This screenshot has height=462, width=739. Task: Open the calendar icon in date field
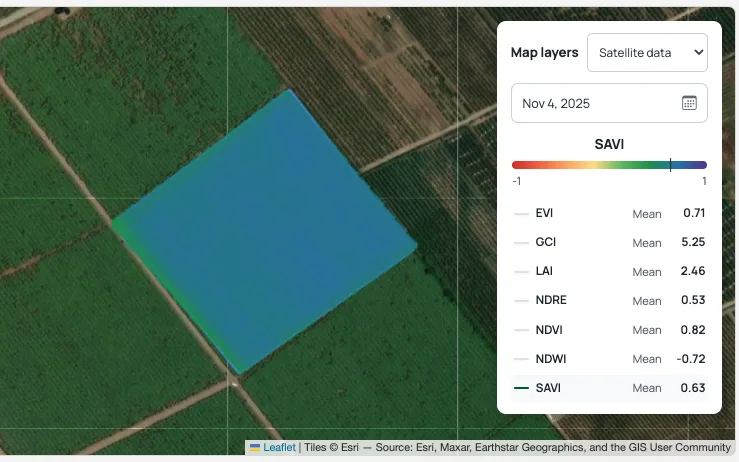(689, 103)
